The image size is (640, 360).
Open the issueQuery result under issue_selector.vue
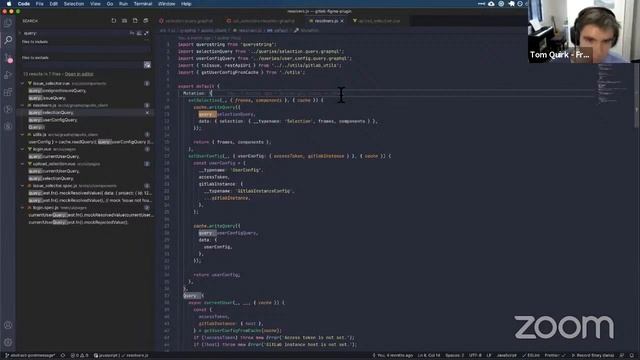pyautogui.click(x=47, y=98)
